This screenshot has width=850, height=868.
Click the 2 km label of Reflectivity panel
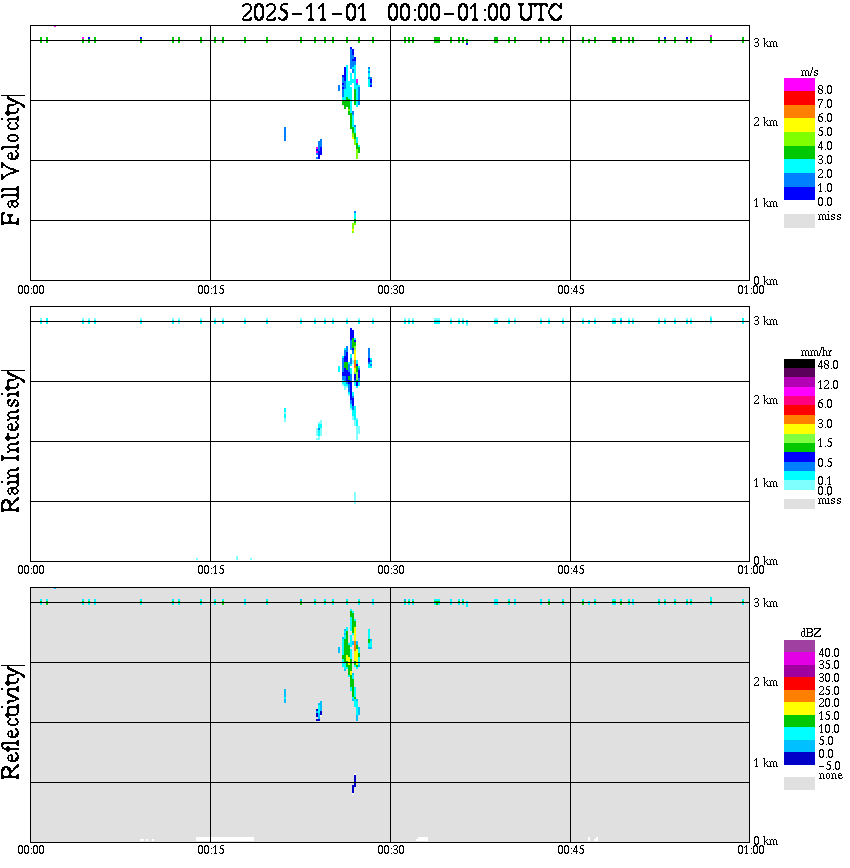pos(765,682)
